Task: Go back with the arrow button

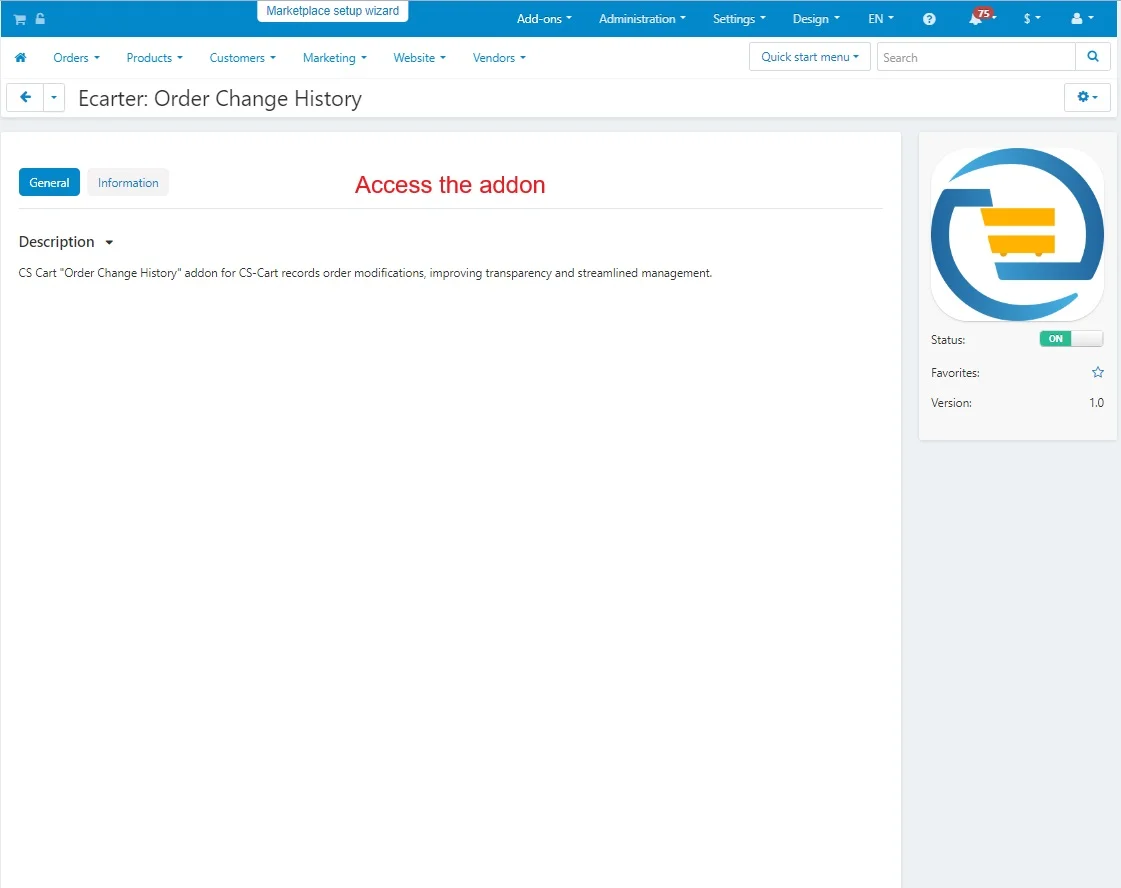Action: (x=25, y=97)
